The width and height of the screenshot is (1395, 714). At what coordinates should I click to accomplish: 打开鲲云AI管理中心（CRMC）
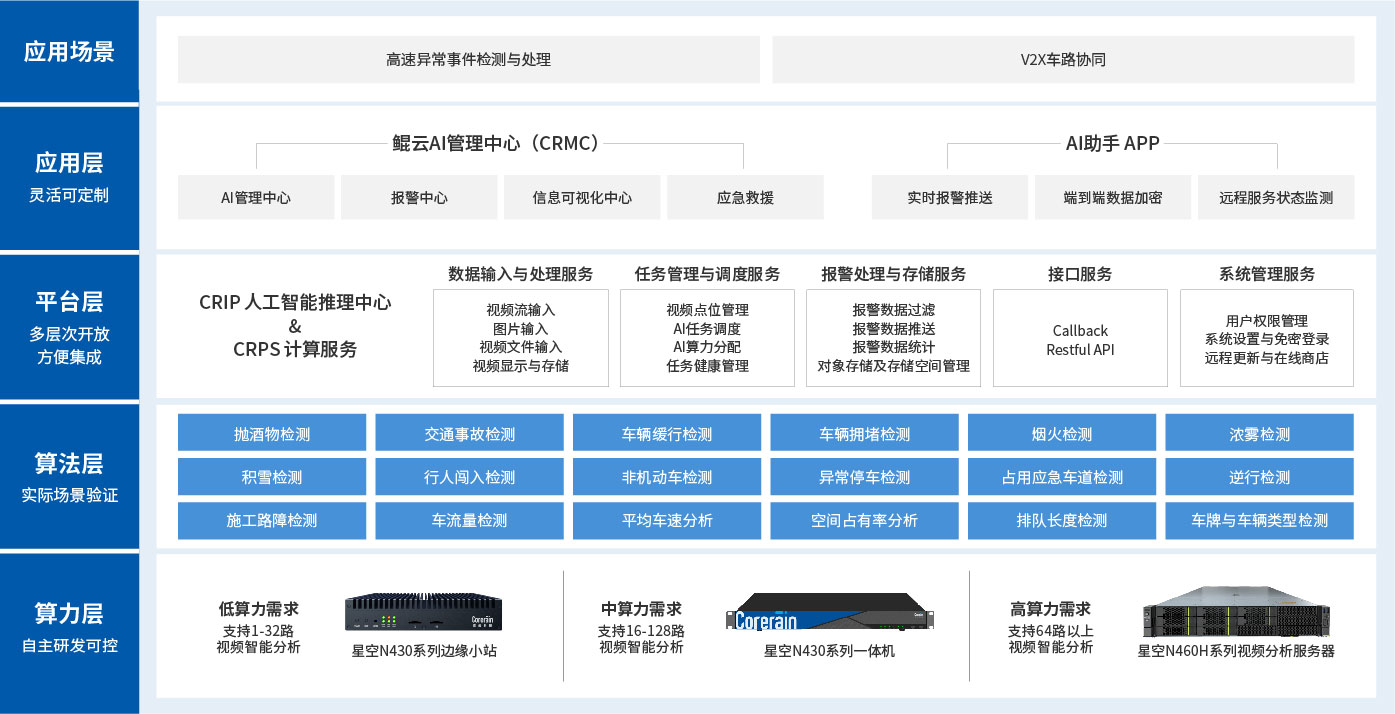(x=501, y=142)
